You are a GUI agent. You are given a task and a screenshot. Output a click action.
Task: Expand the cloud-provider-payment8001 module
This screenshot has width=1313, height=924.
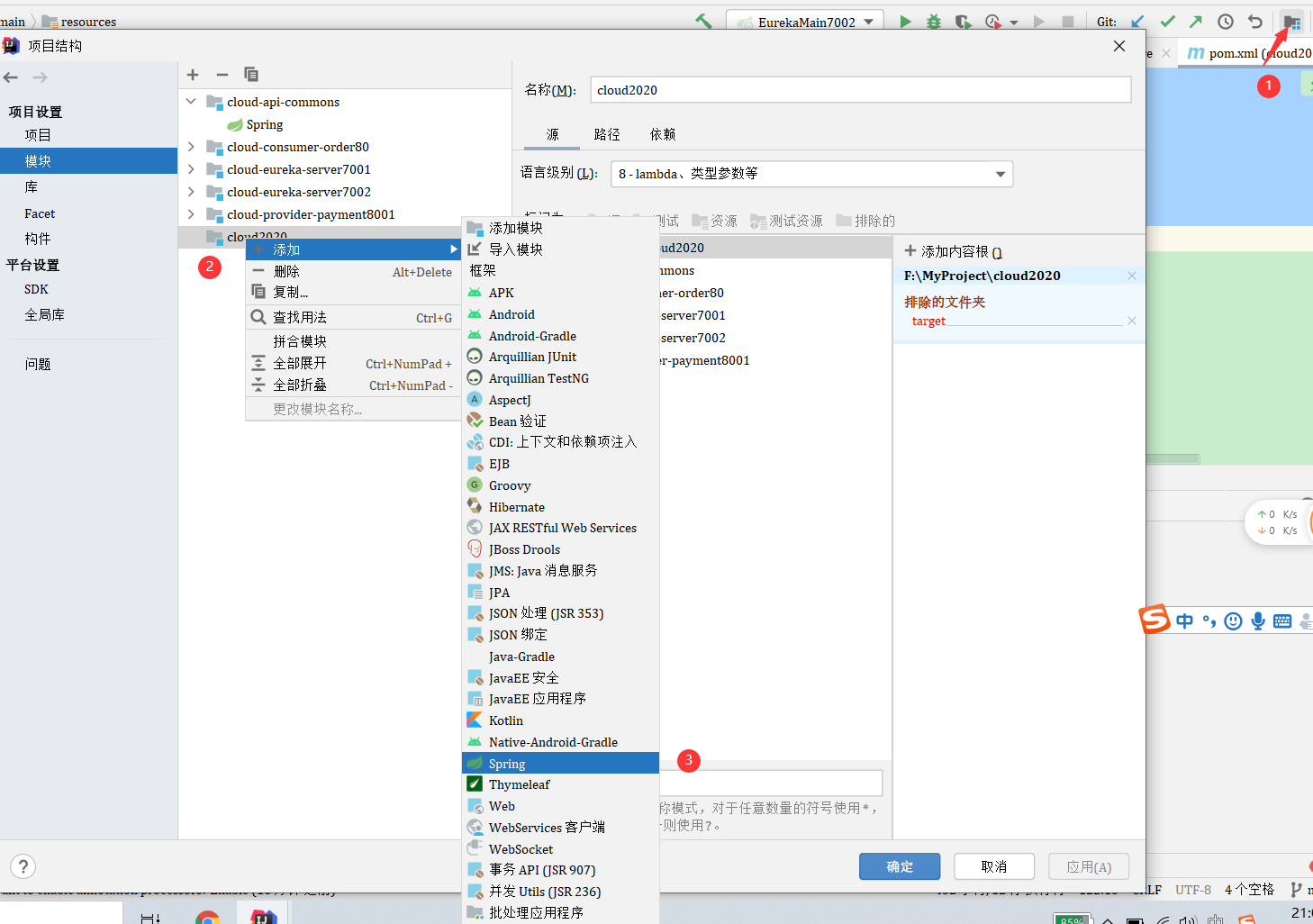(x=191, y=213)
